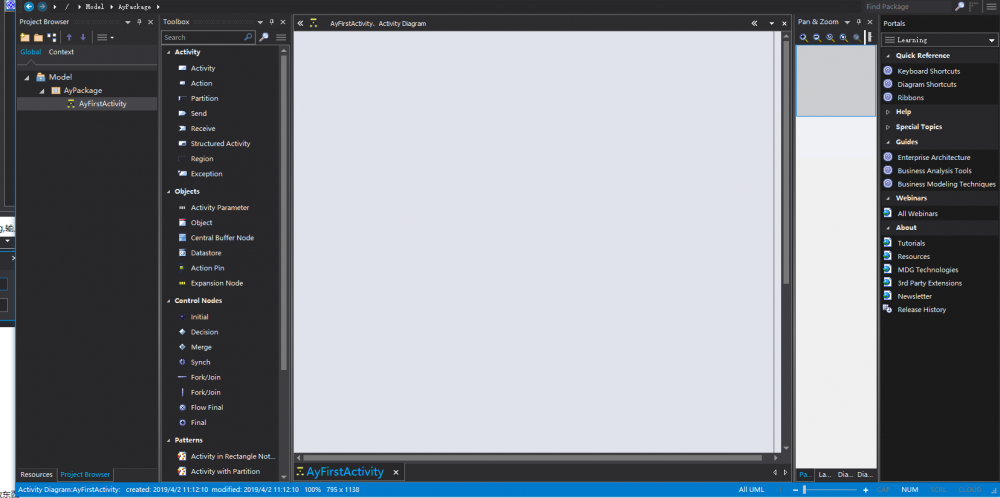Open the Toolbox panel dropdown arrow
Viewport: 1000px width, 498px height.
(x=260, y=22)
